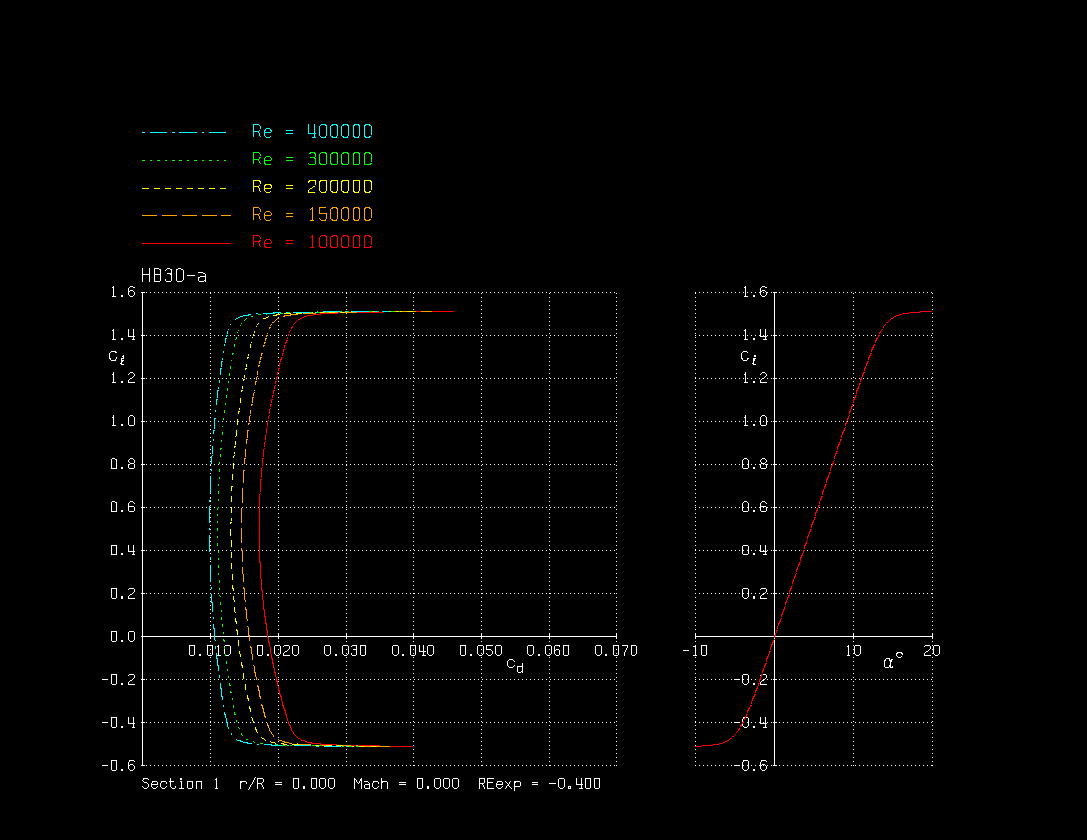Click the Mach = 0.000 value
The width and height of the screenshot is (1087, 840).
point(406,784)
